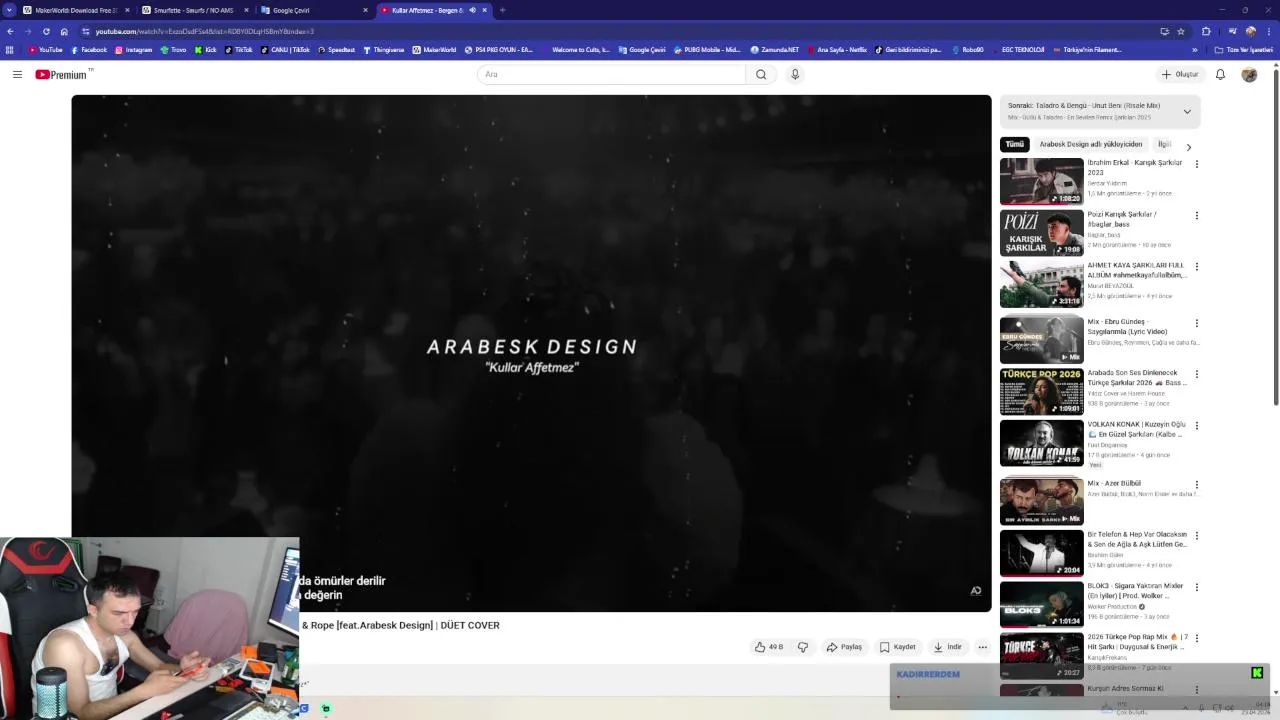Click the '2026 Türkçe Pop Rap Mix' title
The width and height of the screenshot is (1280, 720).
coord(1137,641)
